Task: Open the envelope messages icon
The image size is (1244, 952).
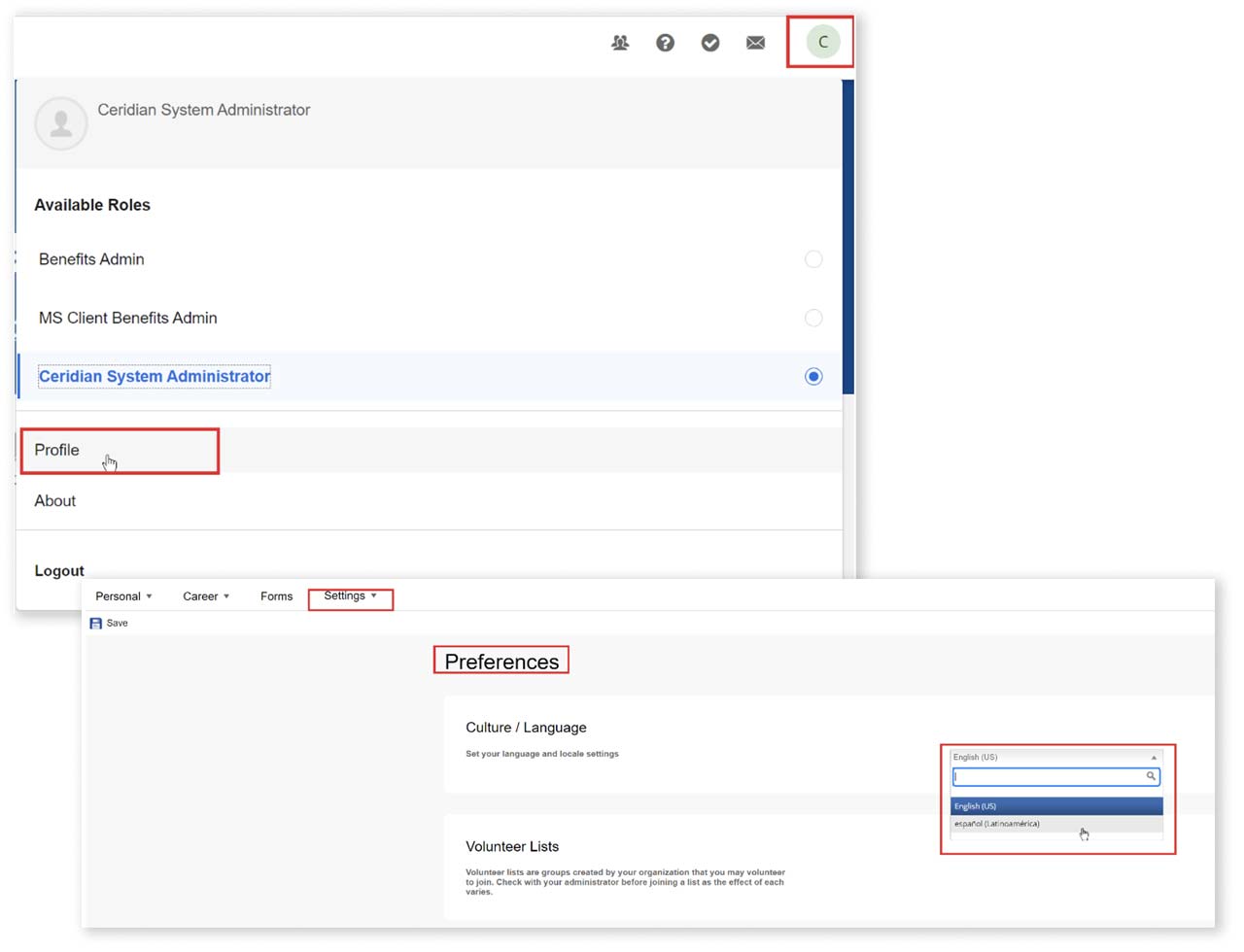Action: (755, 43)
